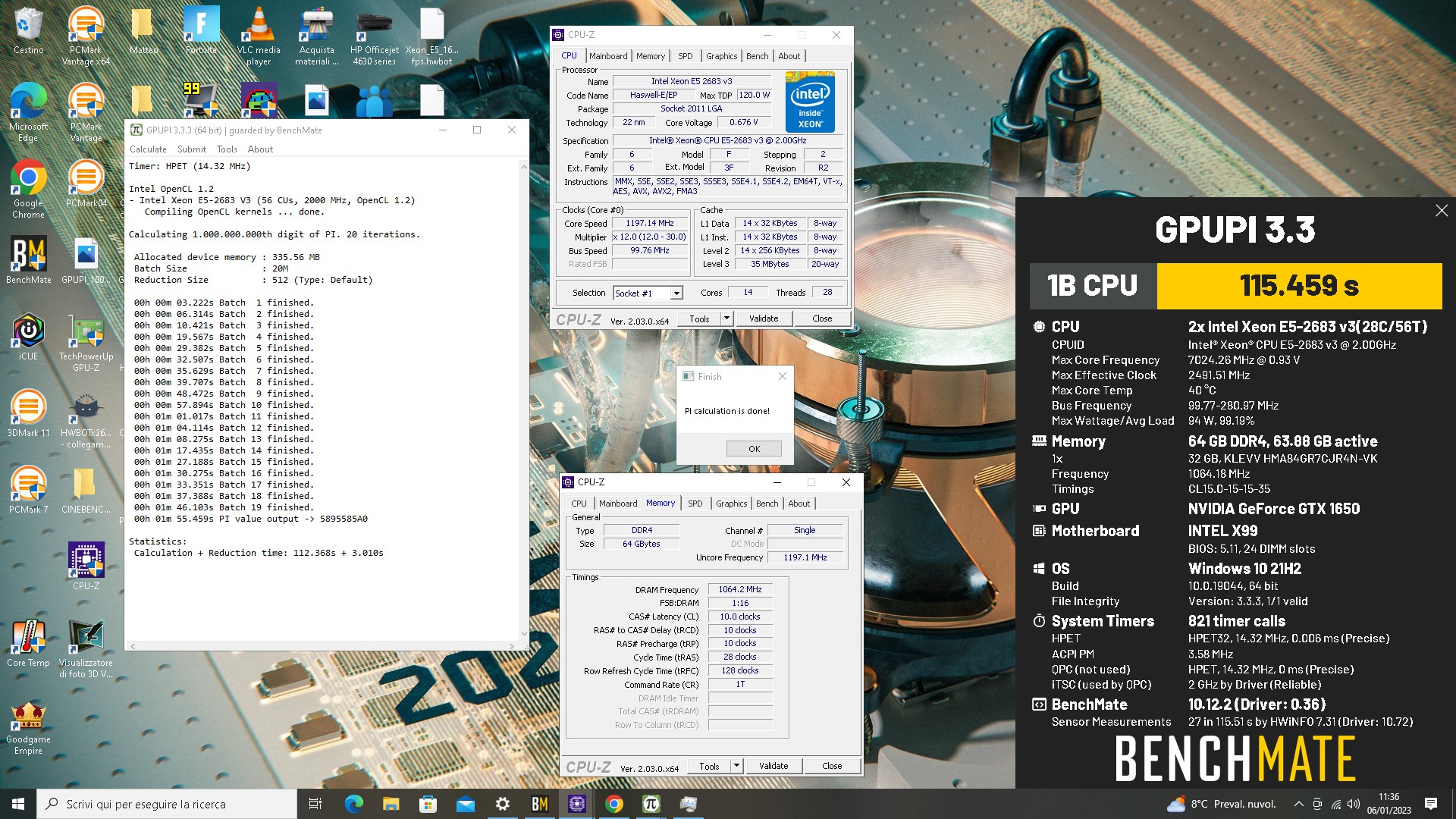Launch VLC media player shortcut
Screen dimensions: 1456x819
(x=259, y=36)
